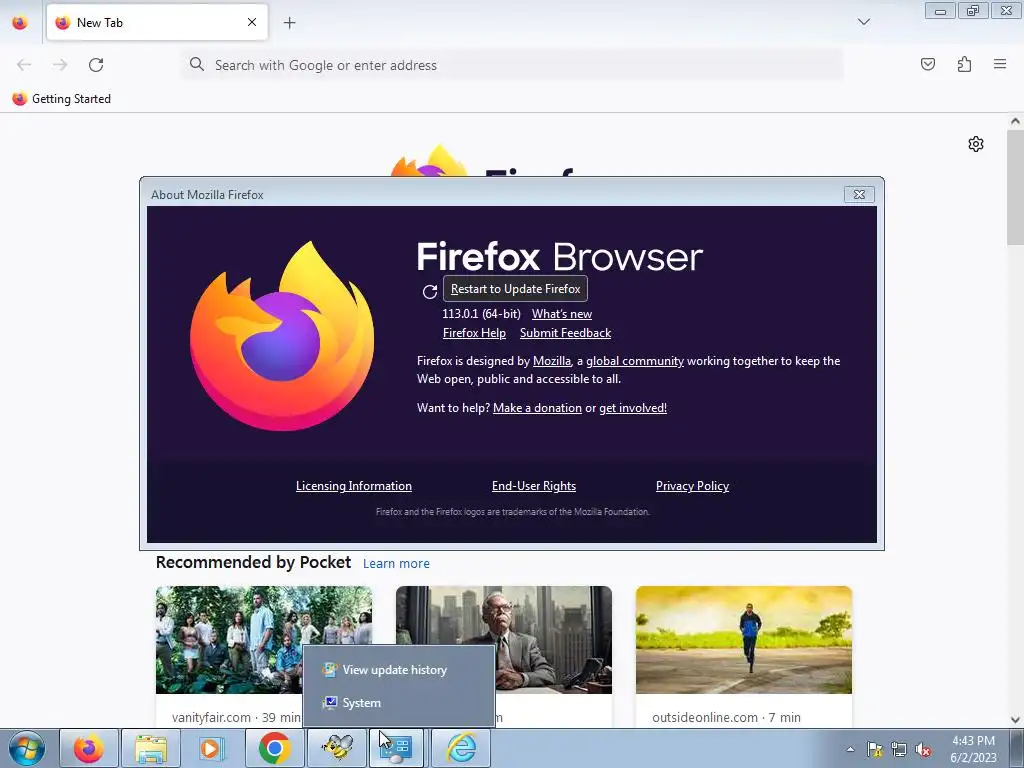Open Licensing Information link
This screenshot has width=1024, height=768.
(x=354, y=486)
